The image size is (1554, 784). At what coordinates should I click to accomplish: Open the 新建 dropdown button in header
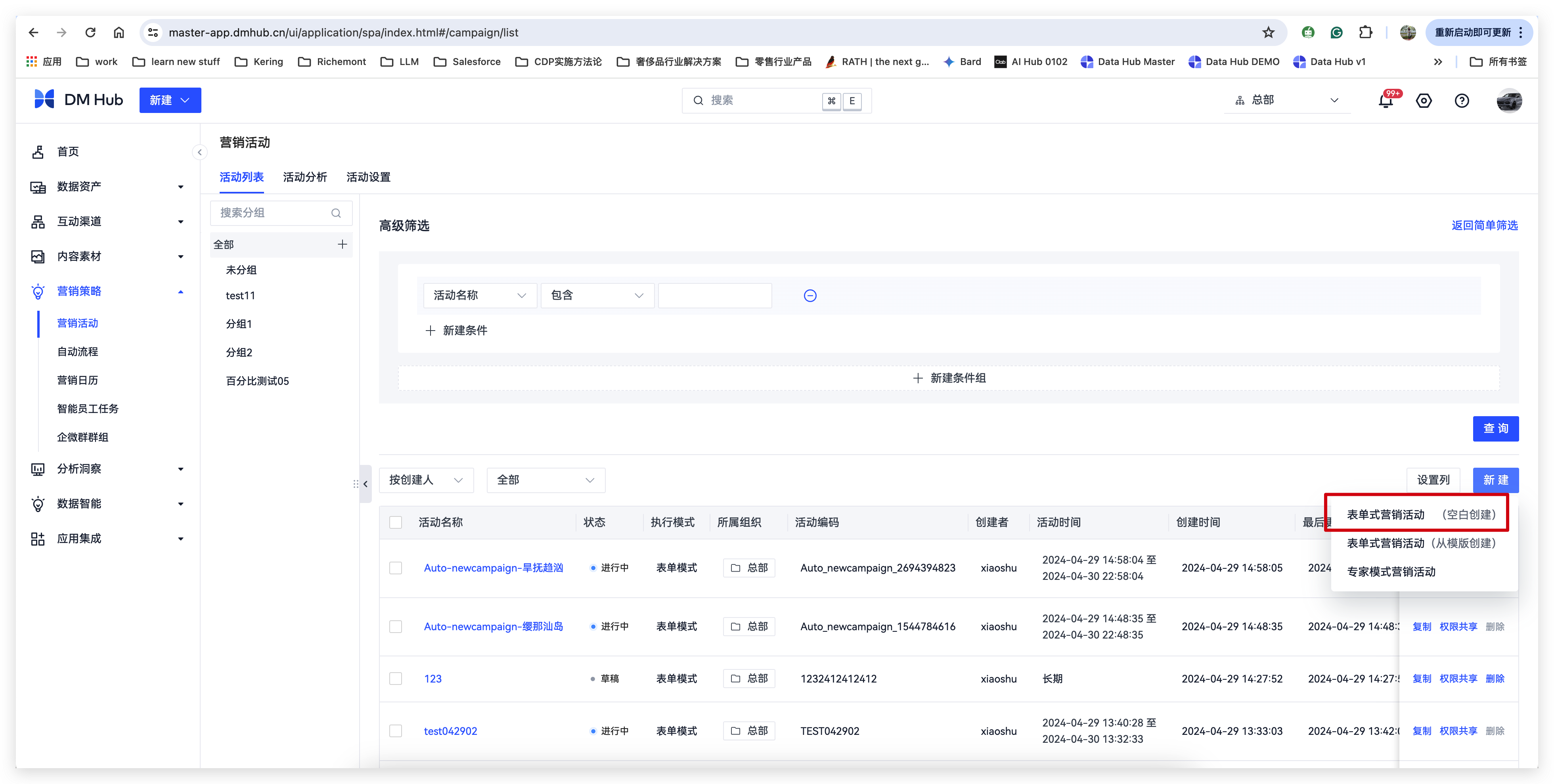click(170, 100)
